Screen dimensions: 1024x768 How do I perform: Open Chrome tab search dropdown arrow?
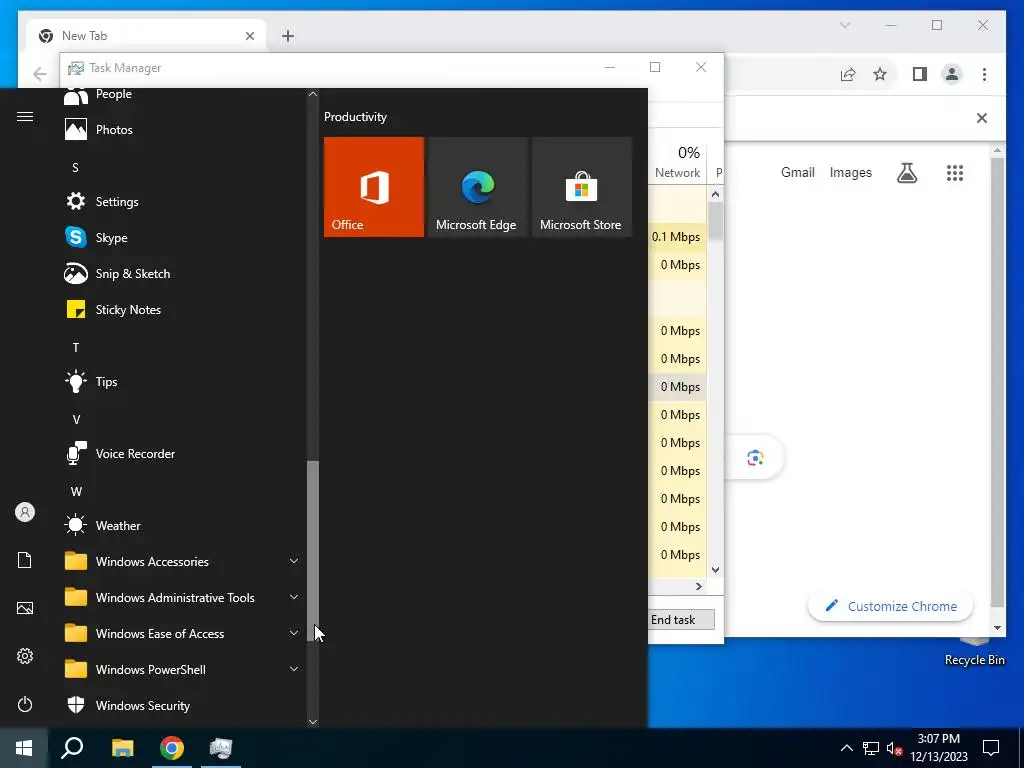pos(845,25)
